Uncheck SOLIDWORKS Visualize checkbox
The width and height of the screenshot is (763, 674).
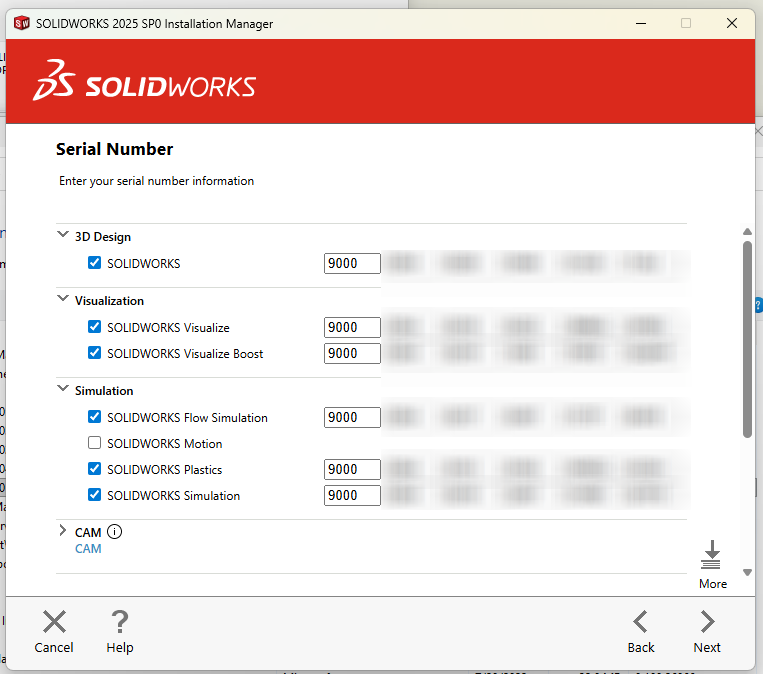[94, 327]
